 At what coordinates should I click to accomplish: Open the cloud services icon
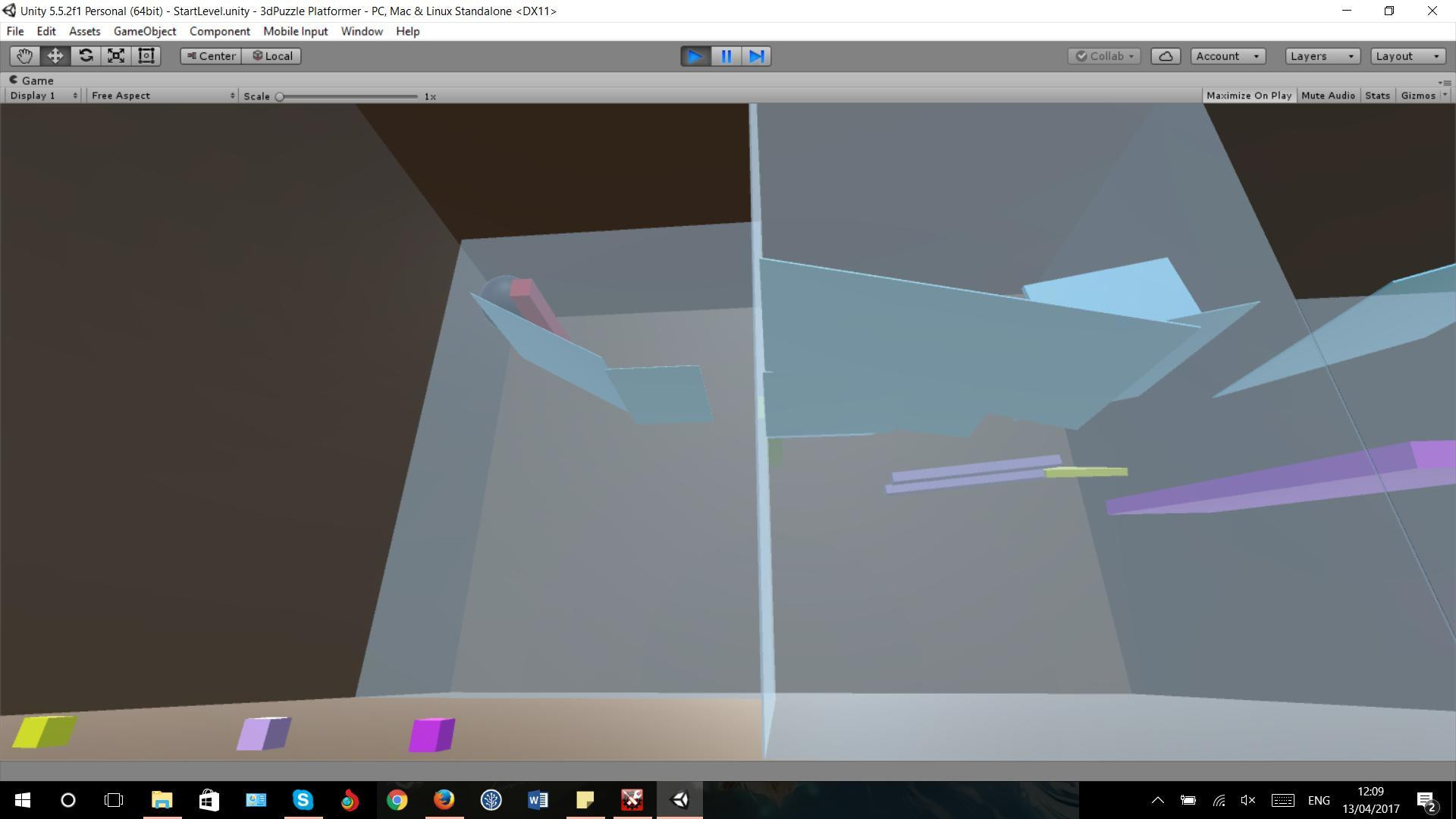[x=1166, y=56]
